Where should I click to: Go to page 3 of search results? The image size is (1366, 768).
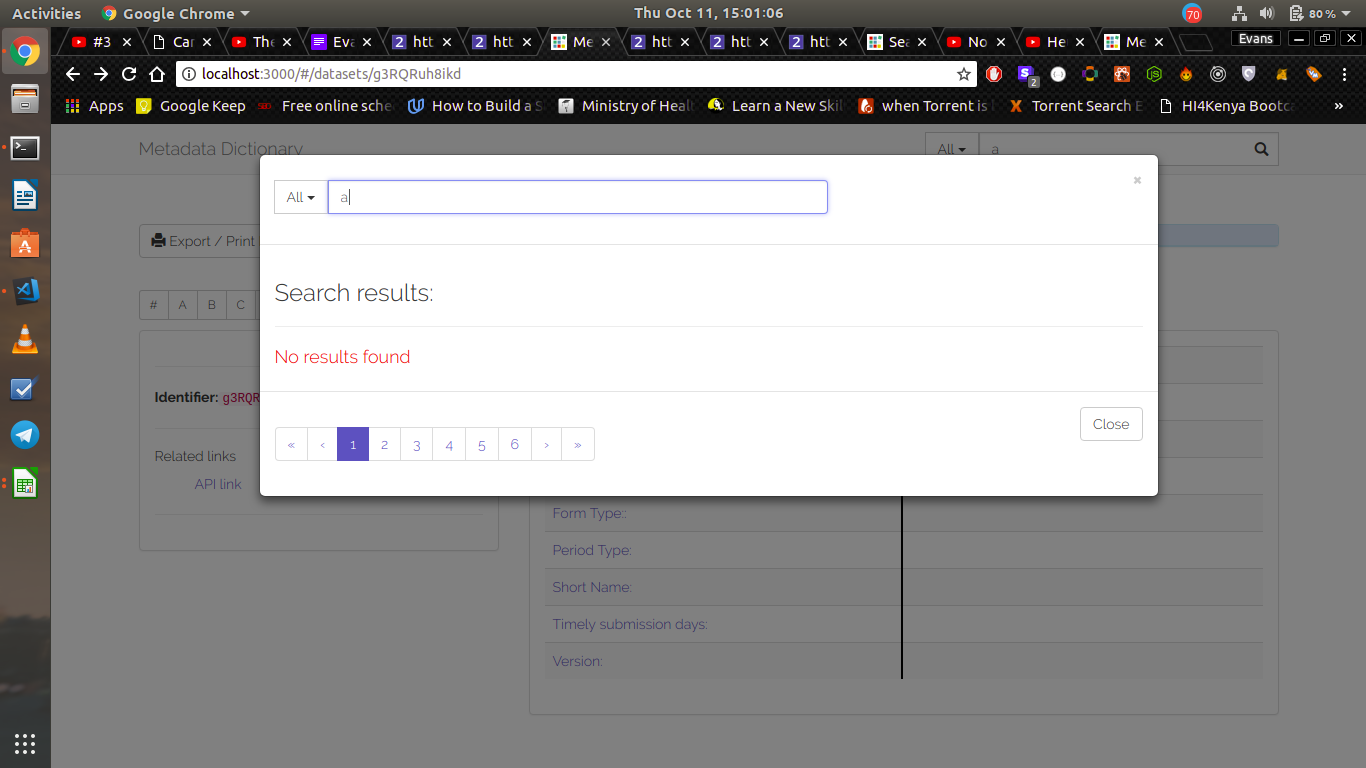pyautogui.click(x=416, y=444)
